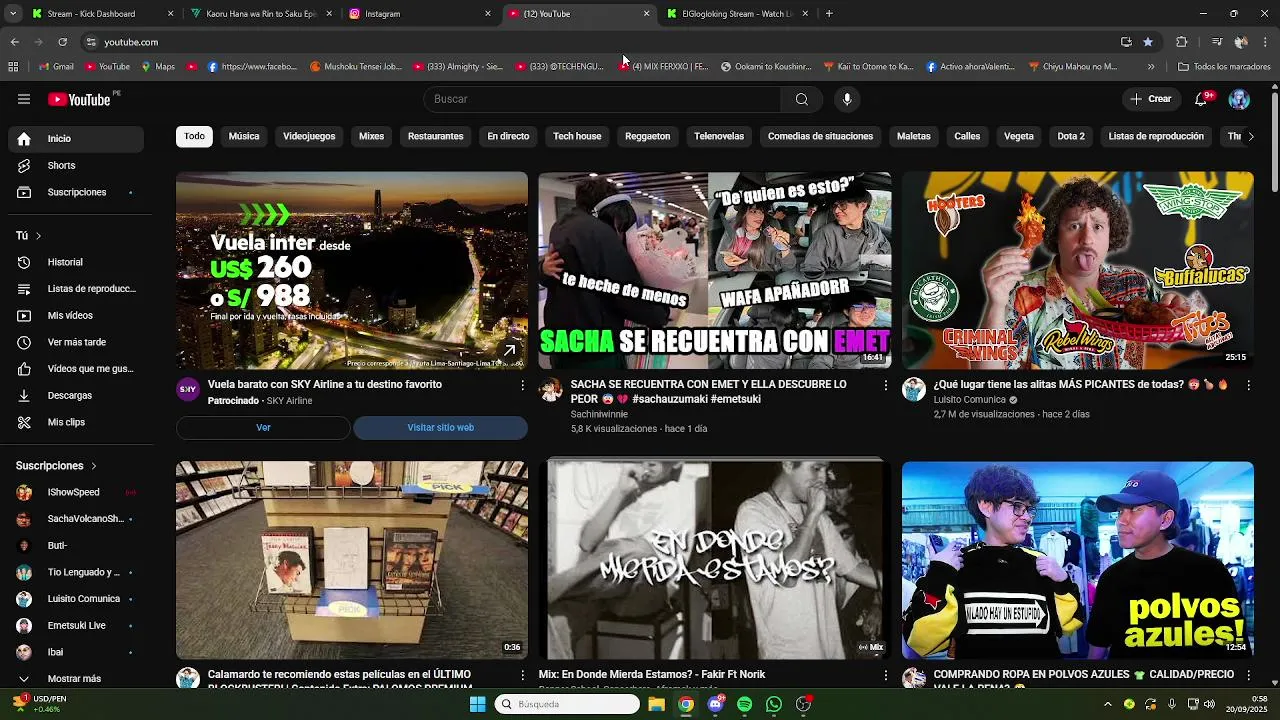The height and width of the screenshot is (720, 1280).
Task: Expand the Suscripciones section heading
Action: tap(56, 466)
